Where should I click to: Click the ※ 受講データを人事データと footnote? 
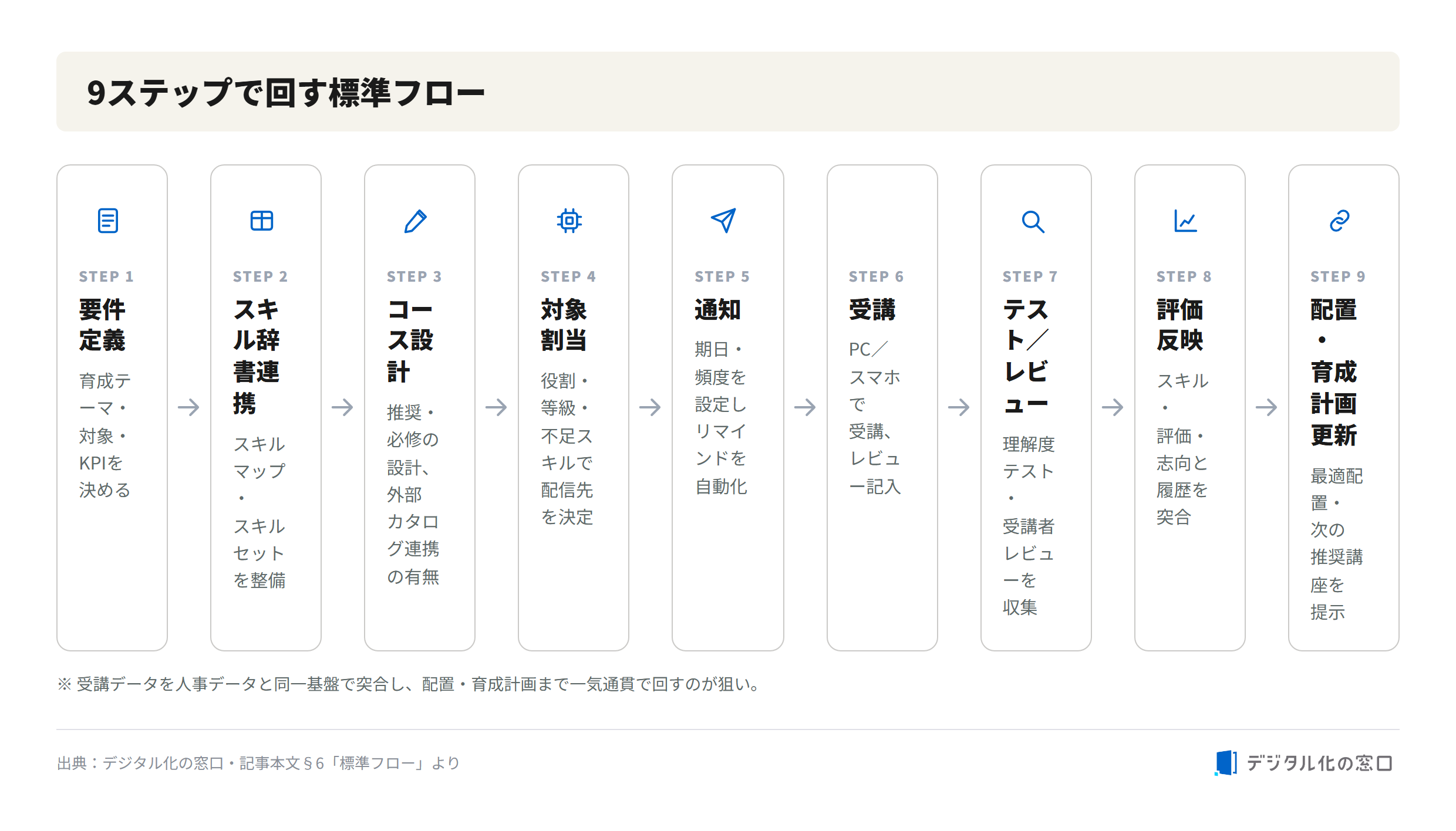(x=410, y=684)
